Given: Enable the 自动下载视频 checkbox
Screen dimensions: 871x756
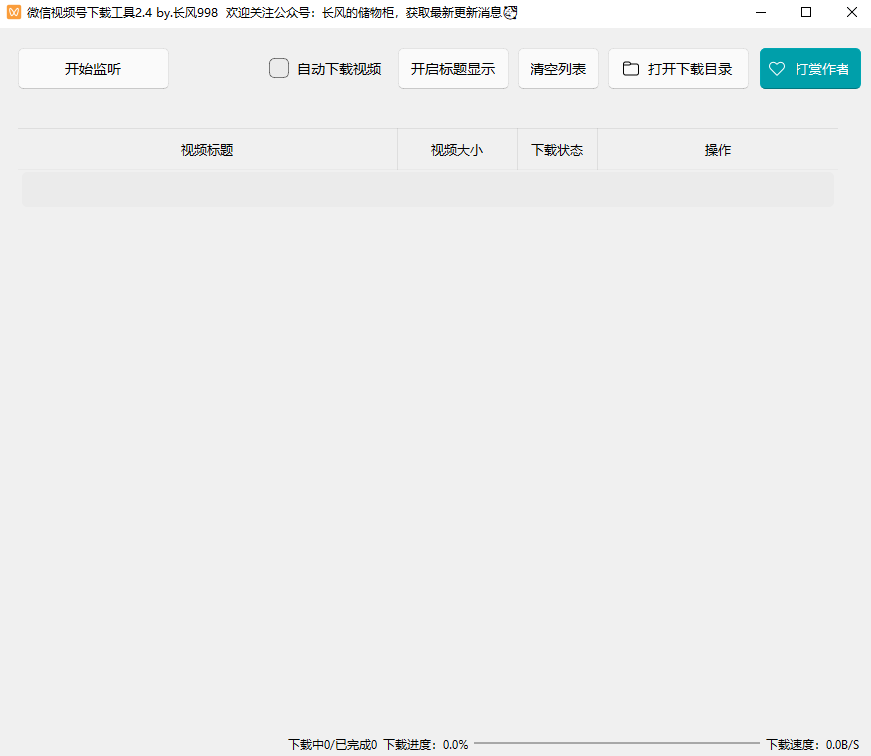Looking at the screenshot, I should (279, 68).
